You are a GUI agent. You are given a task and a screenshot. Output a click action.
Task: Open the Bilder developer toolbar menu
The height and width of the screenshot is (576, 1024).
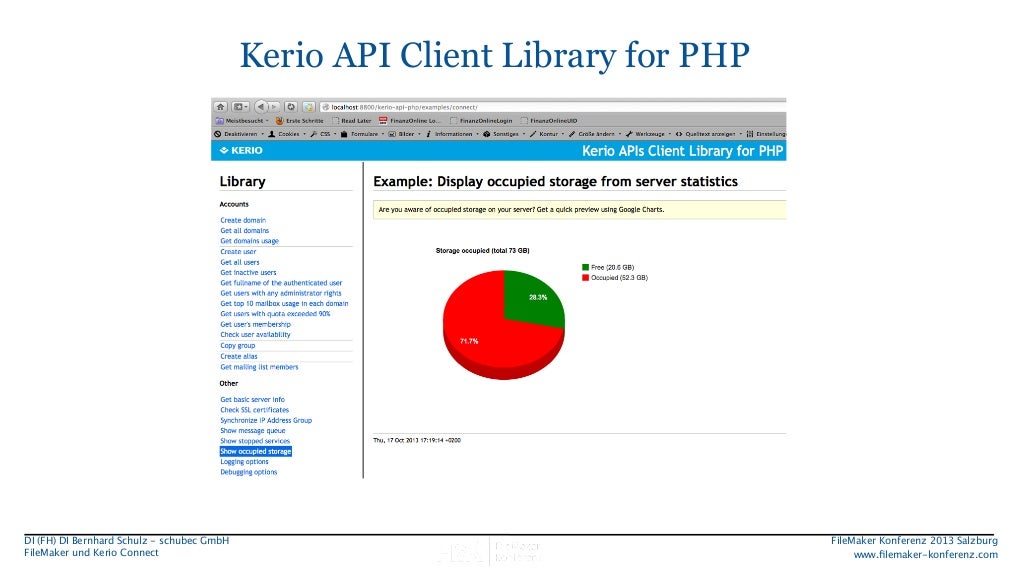405,134
